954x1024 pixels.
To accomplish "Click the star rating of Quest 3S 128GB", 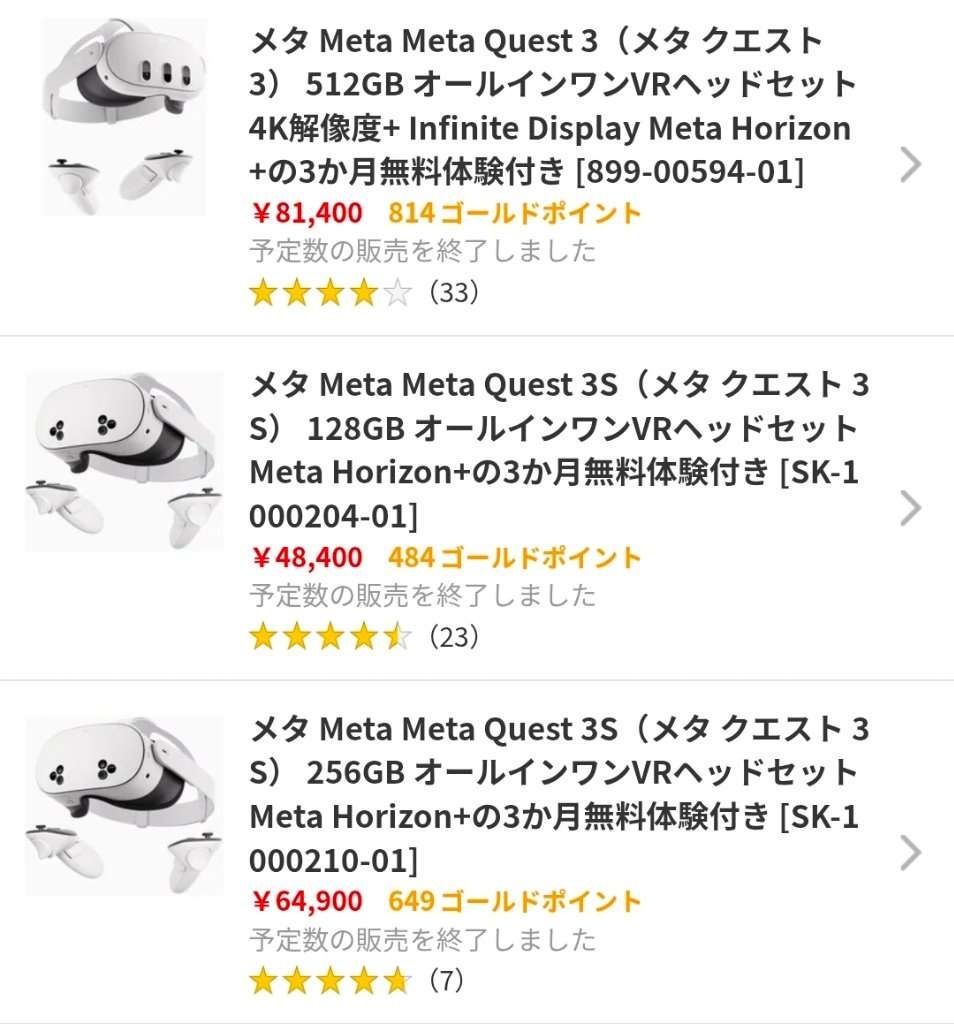I will click(x=330, y=637).
